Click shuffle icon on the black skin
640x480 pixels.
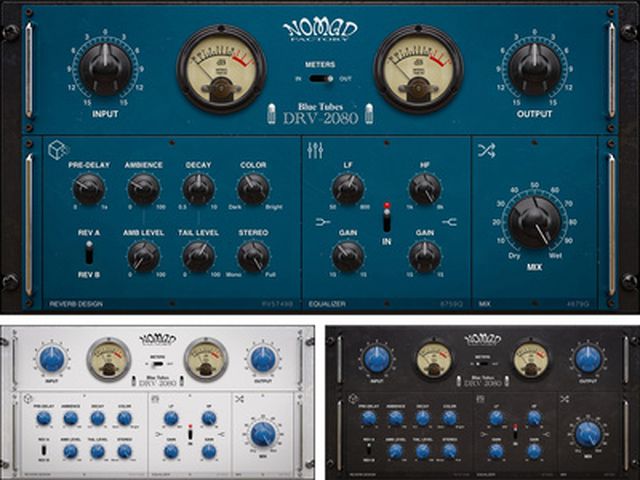[564, 399]
